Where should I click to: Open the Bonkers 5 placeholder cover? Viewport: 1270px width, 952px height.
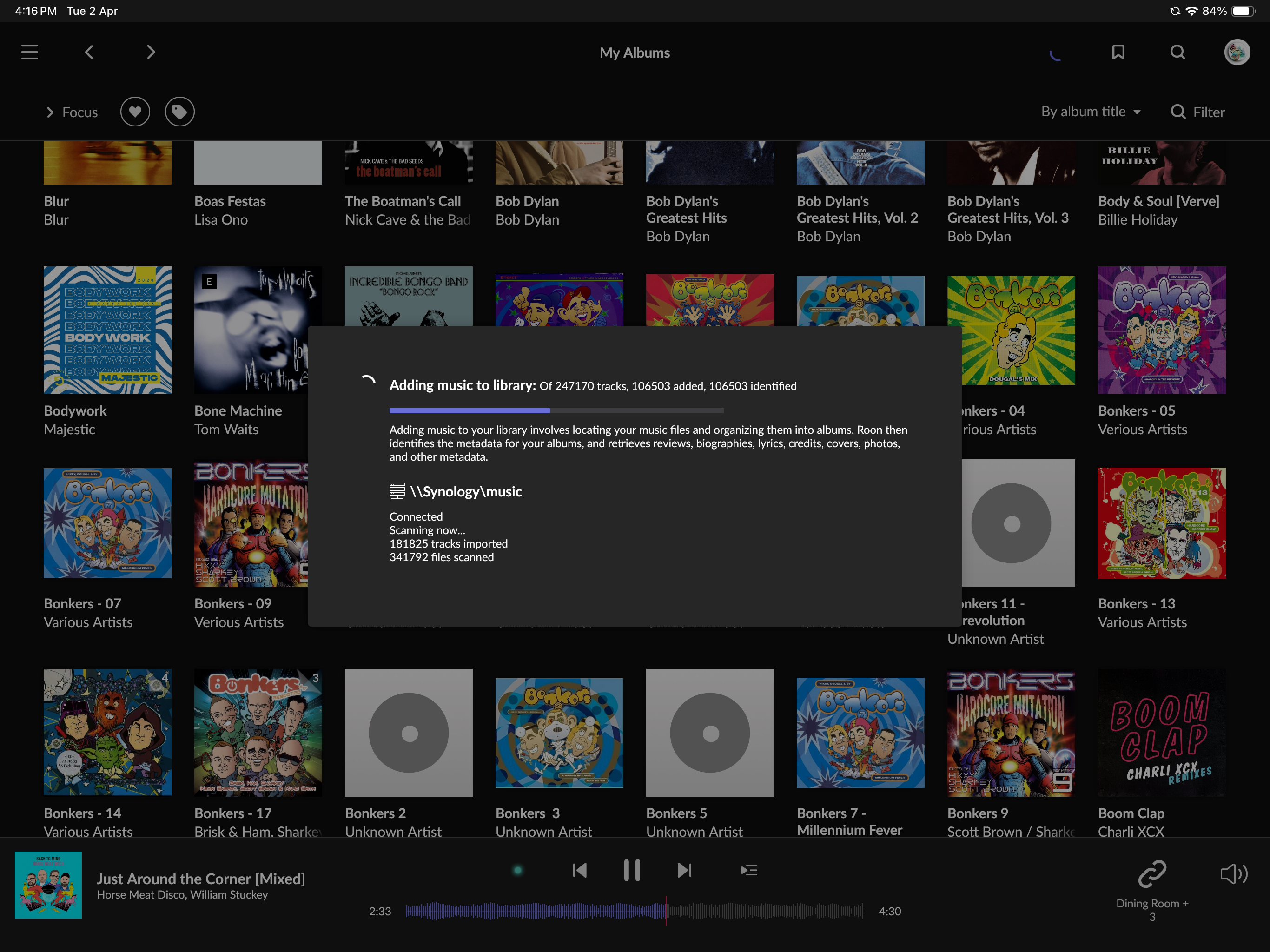(x=710, y=733)
